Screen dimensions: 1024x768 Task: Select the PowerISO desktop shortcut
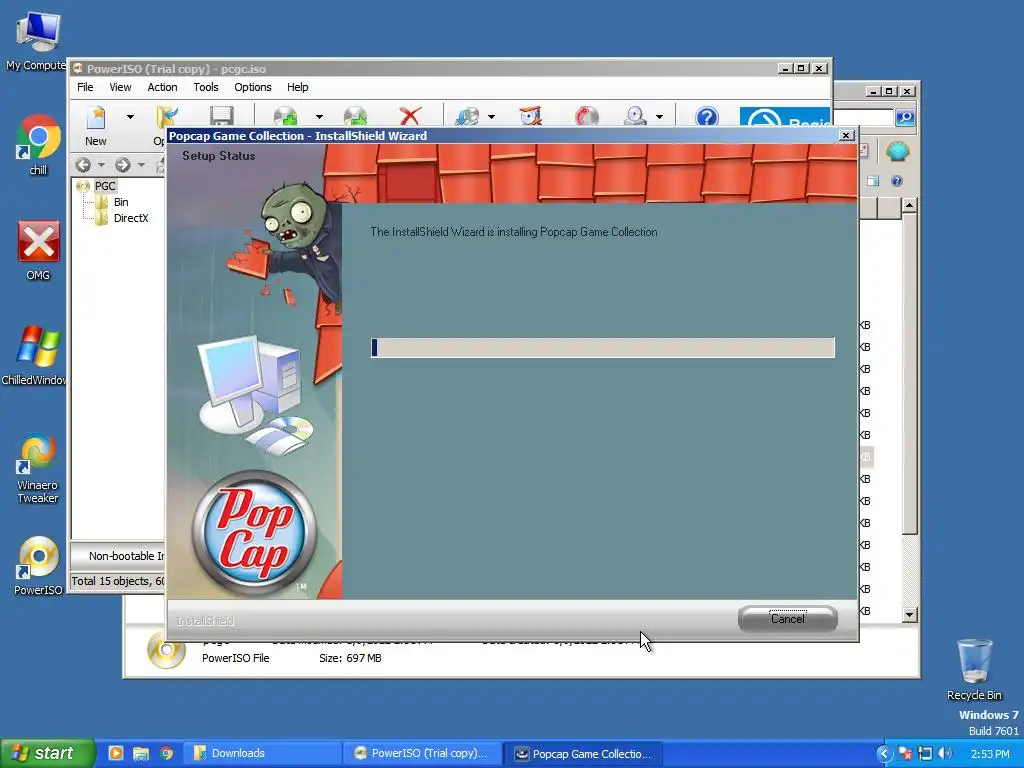(38, 566)
